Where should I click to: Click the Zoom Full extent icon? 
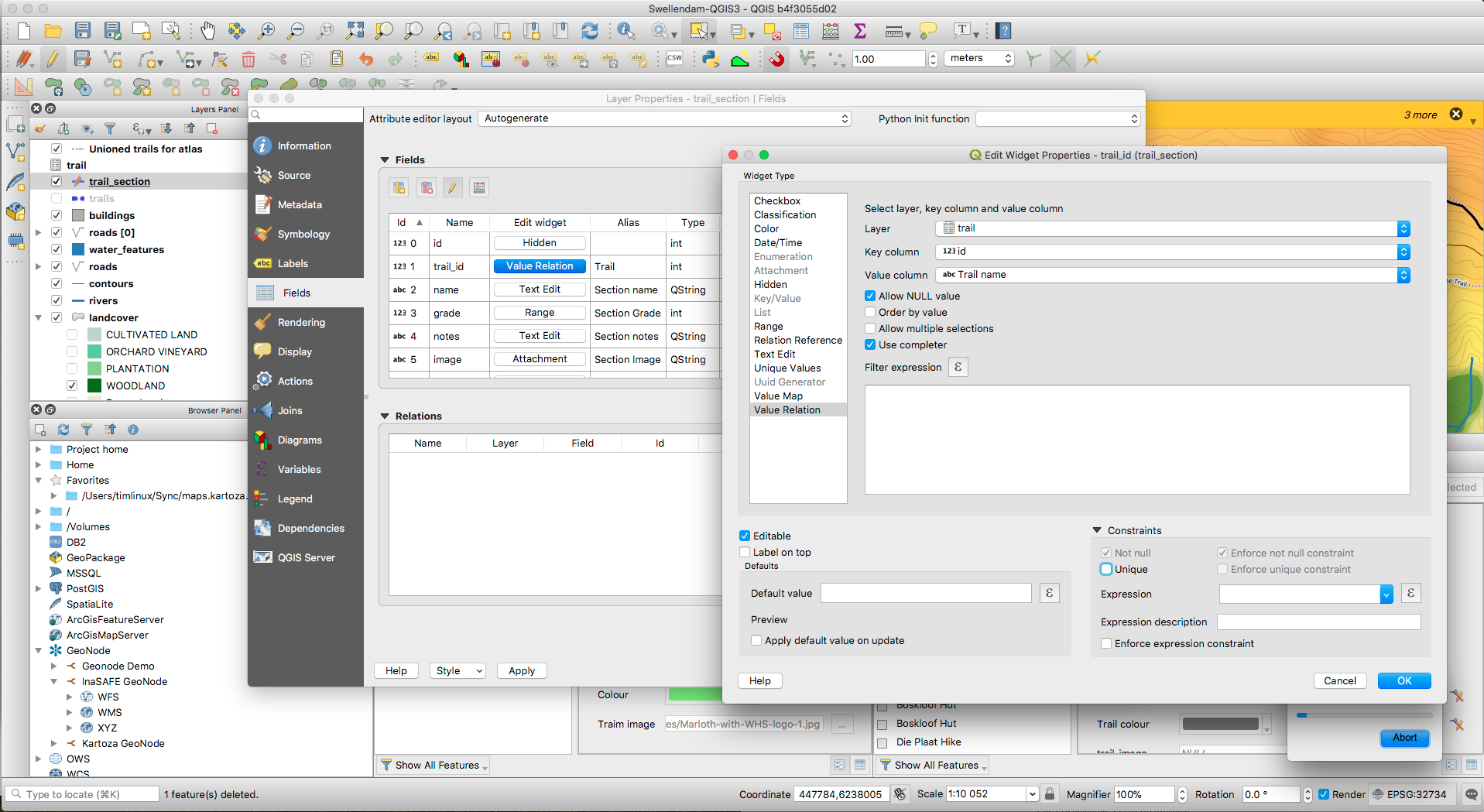(355, 31)
